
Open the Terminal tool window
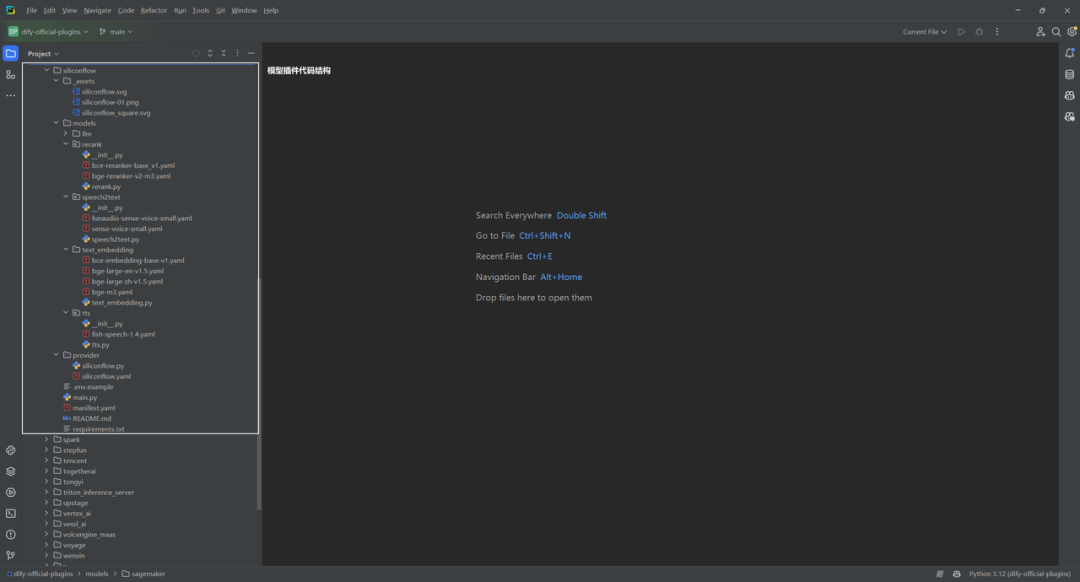(x=10, y=513)
